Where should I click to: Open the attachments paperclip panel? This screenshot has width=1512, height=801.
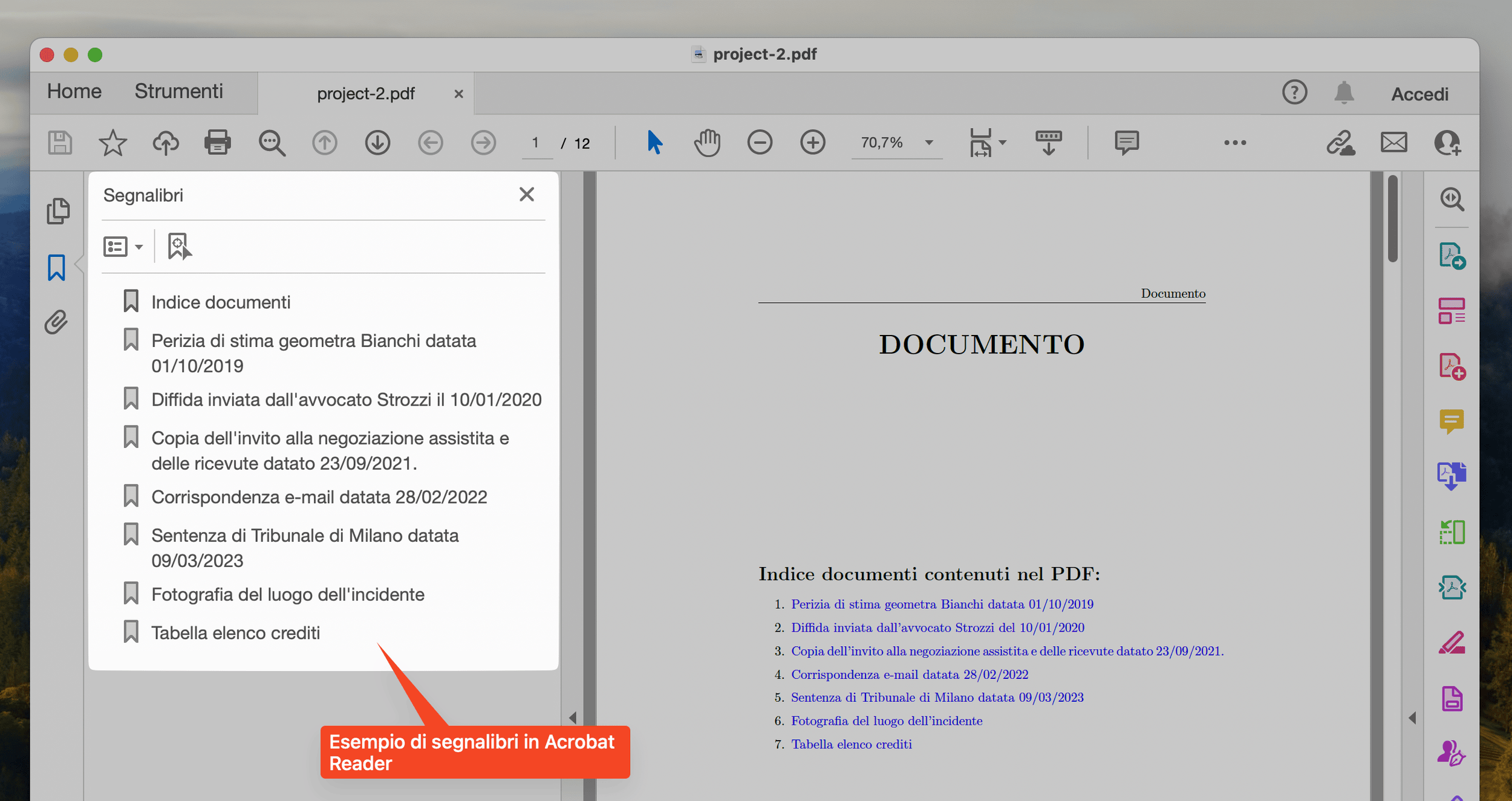[56, 322]
